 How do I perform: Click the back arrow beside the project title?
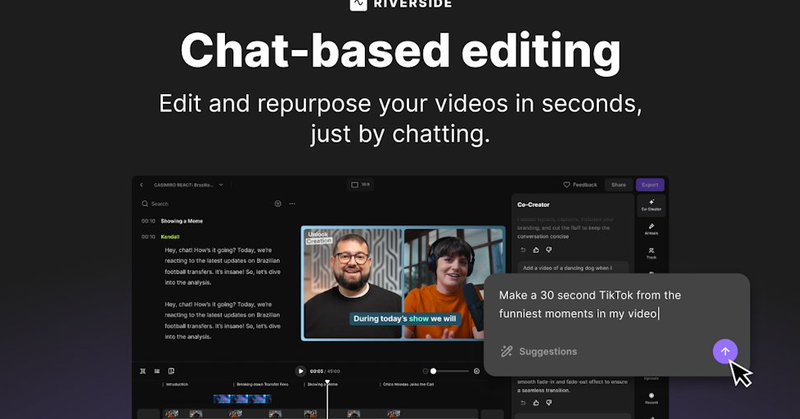141,185
